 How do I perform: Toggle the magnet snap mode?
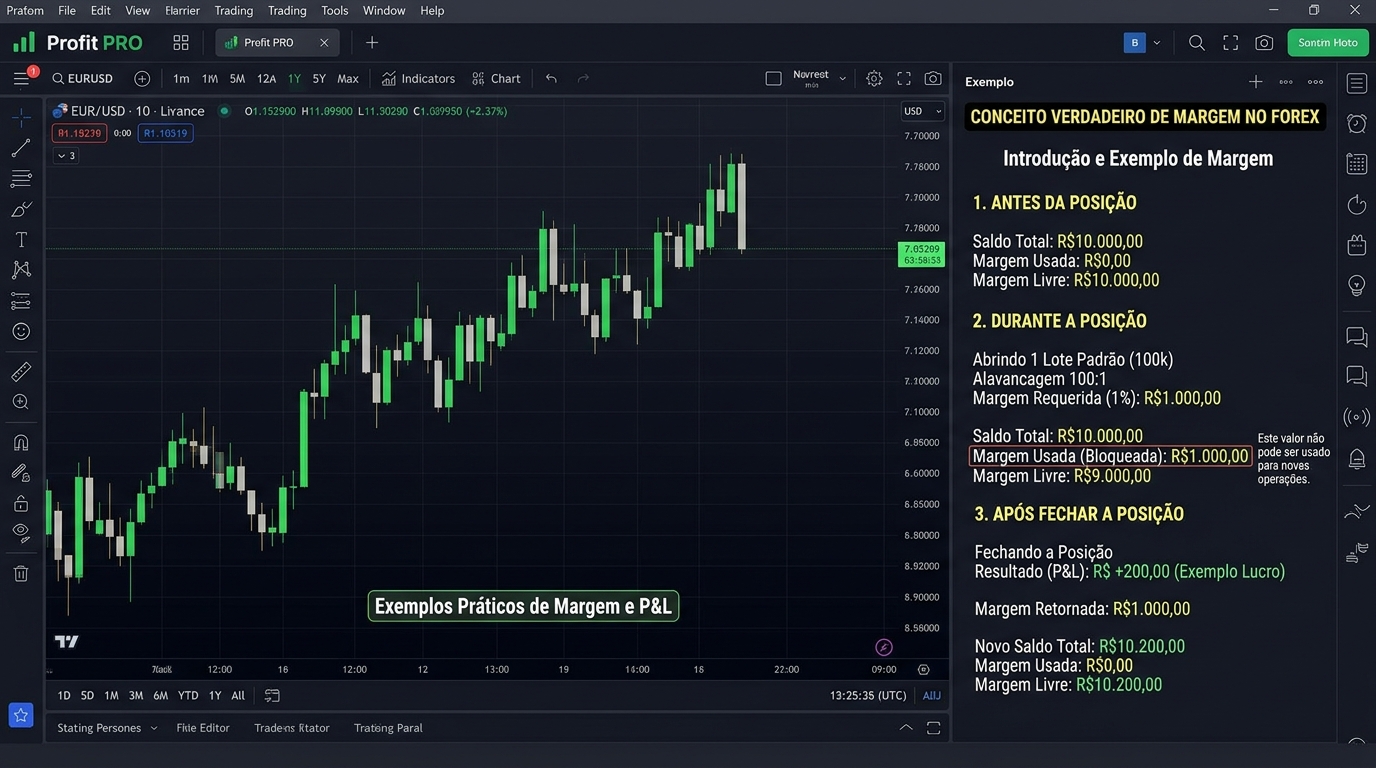(x=21, y=442)
